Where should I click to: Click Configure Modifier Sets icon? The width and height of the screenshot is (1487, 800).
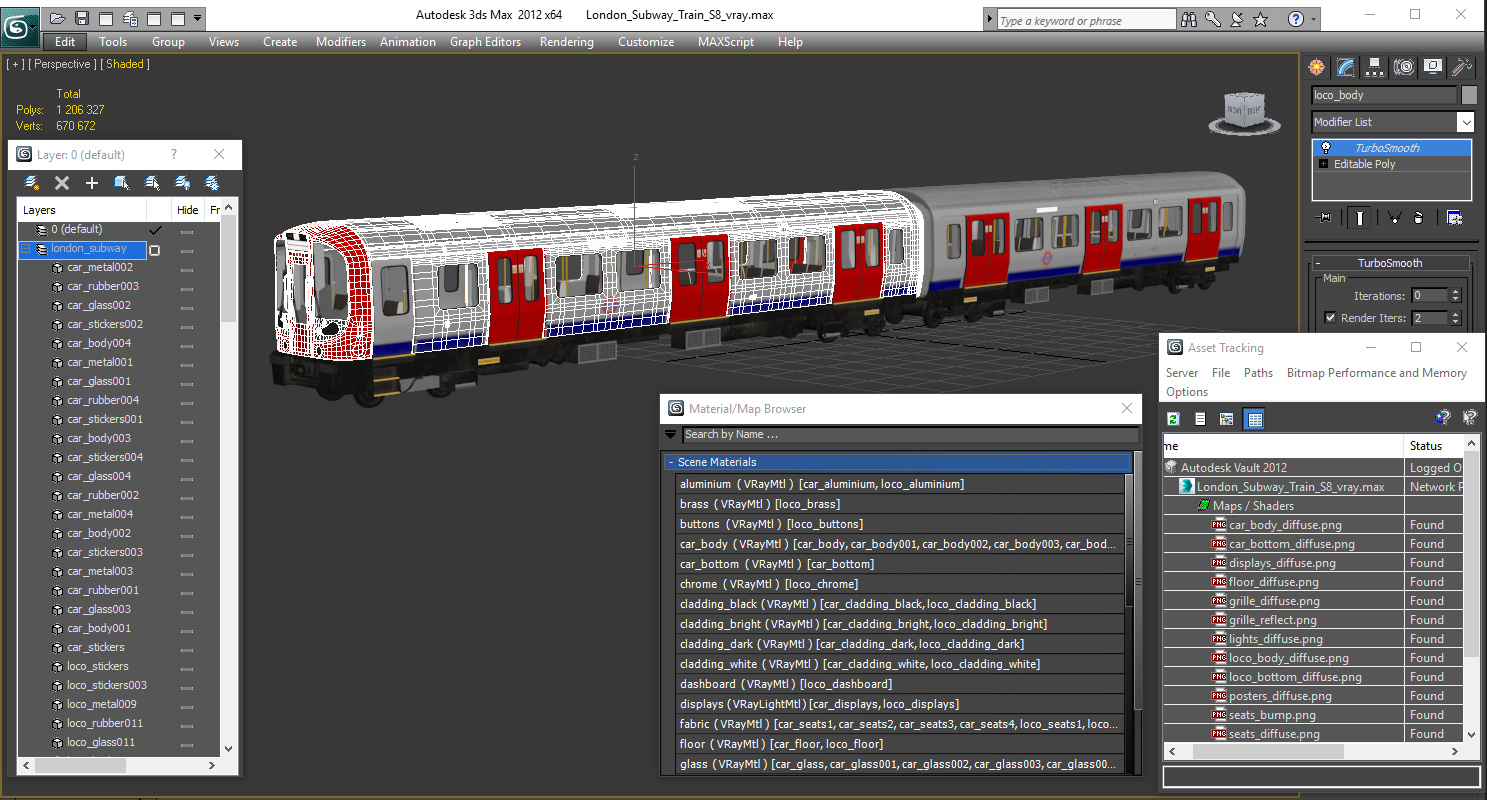1455,218
